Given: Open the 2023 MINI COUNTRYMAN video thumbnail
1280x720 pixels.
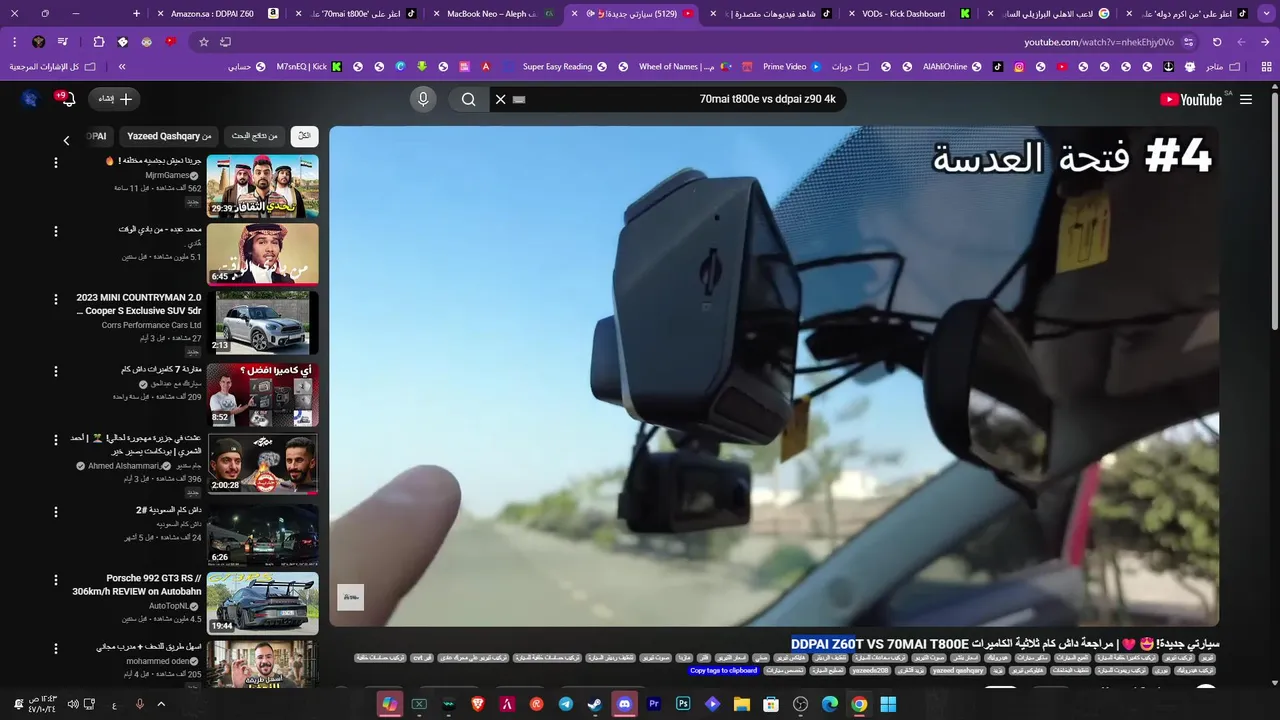Looking at the screenshot, I should [x=262, y=323].
